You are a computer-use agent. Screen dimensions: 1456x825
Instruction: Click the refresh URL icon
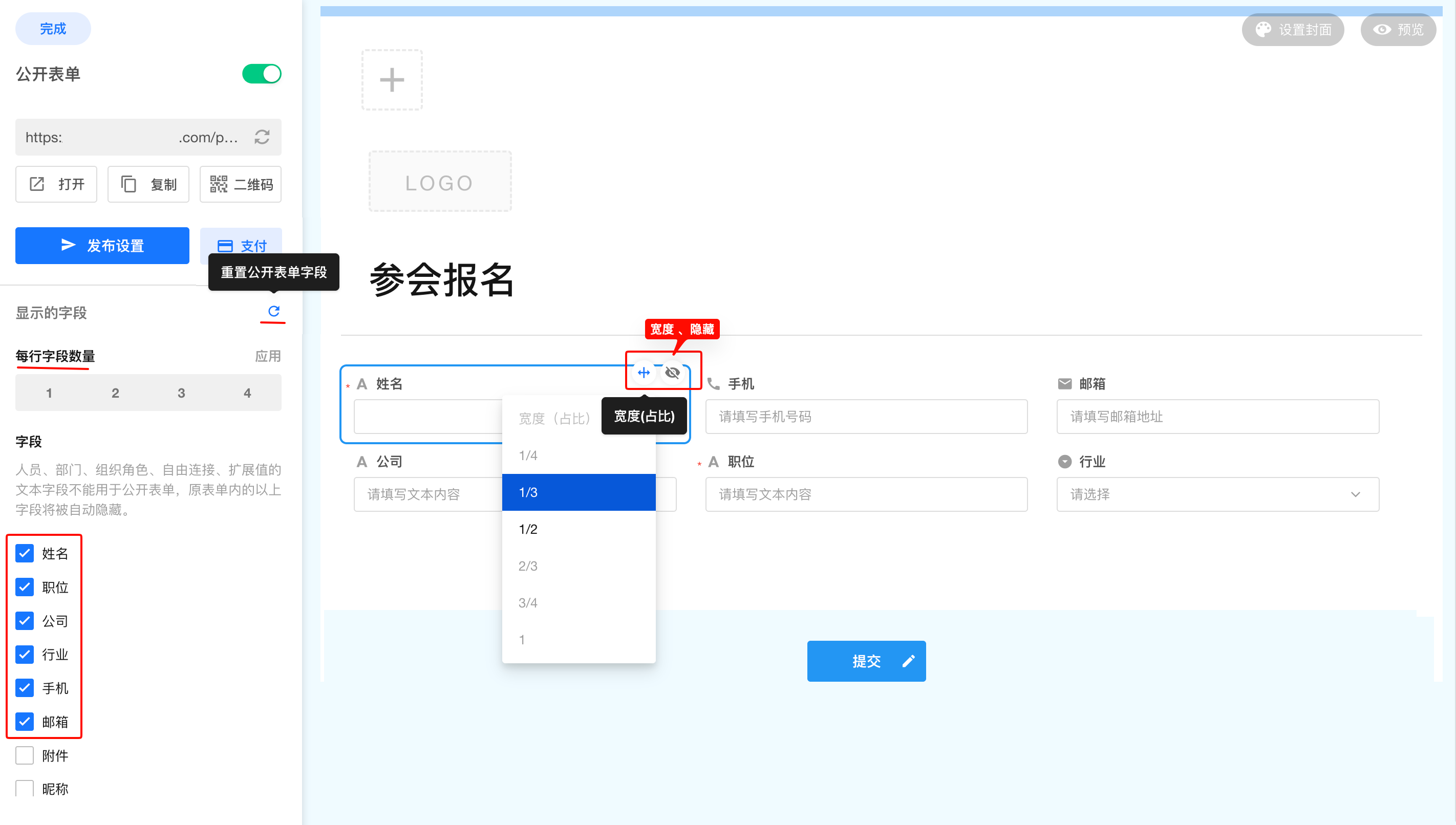(x=262, y=137)
